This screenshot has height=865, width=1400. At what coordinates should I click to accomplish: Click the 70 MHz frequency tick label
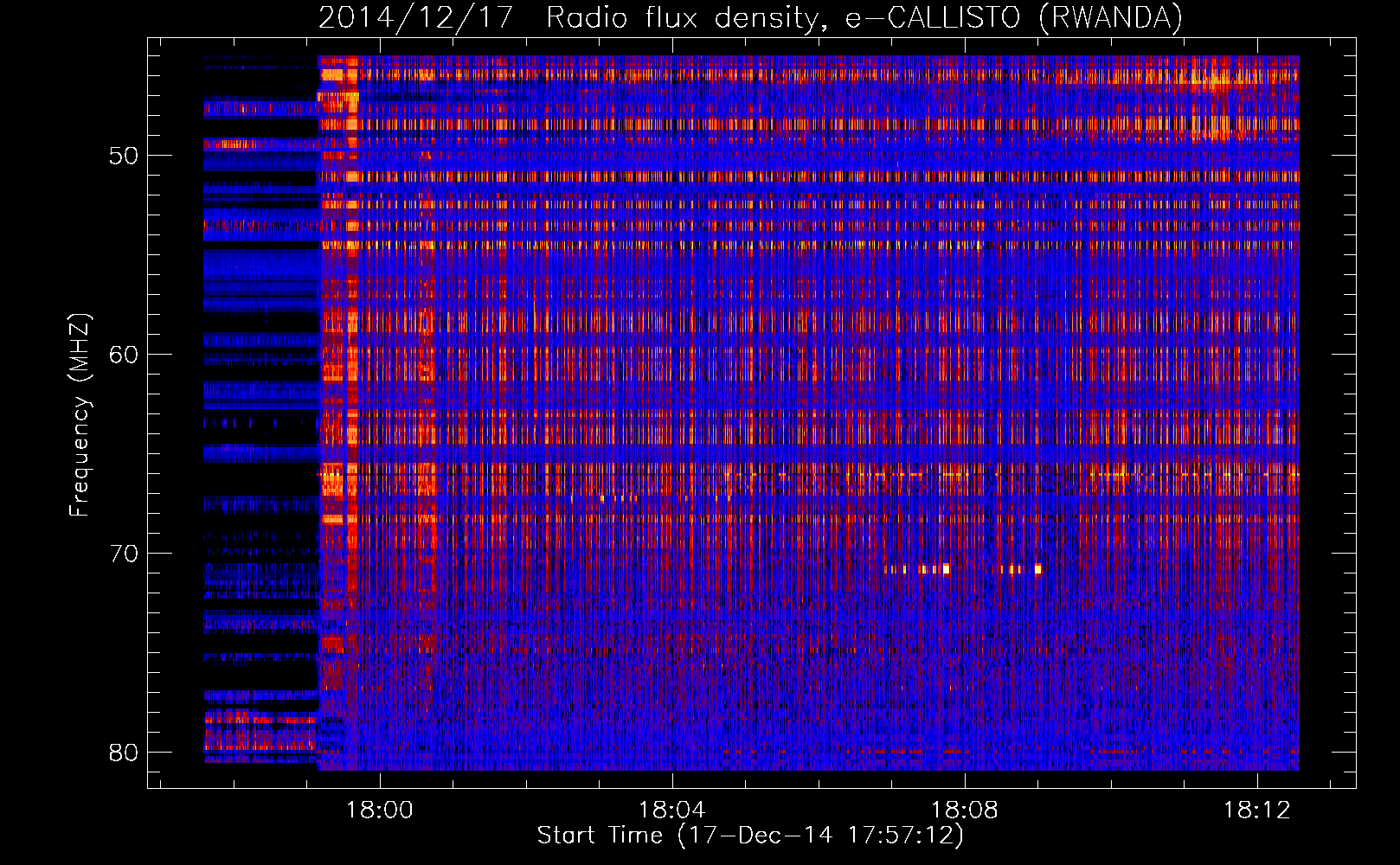point(123,553)
